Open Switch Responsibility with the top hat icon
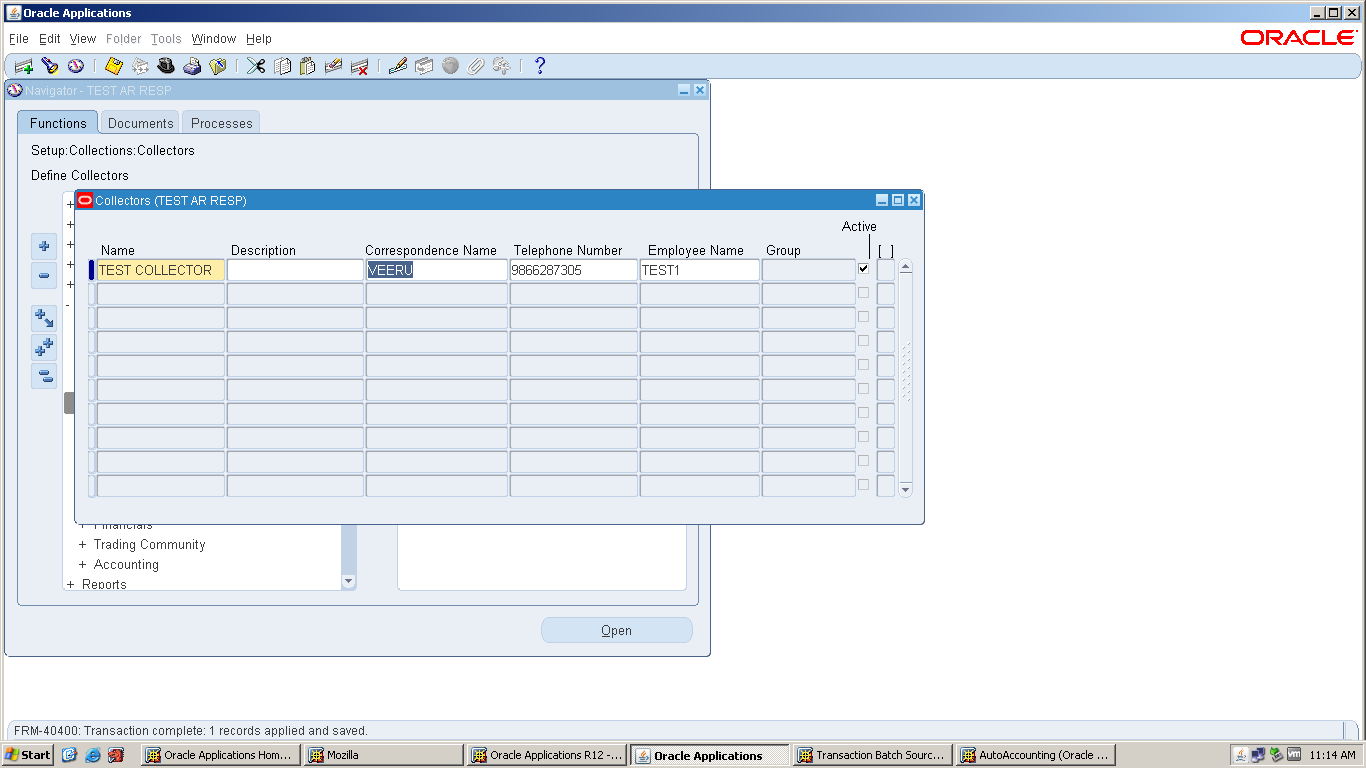The height and width of the screenshot is (768, 1366). click(166, 66)
